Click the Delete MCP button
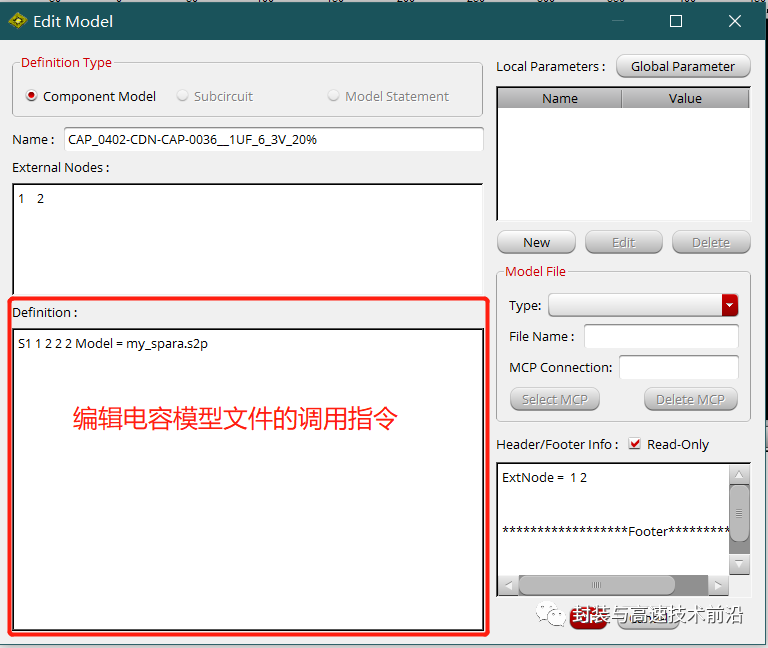 [x=690, y=399]
